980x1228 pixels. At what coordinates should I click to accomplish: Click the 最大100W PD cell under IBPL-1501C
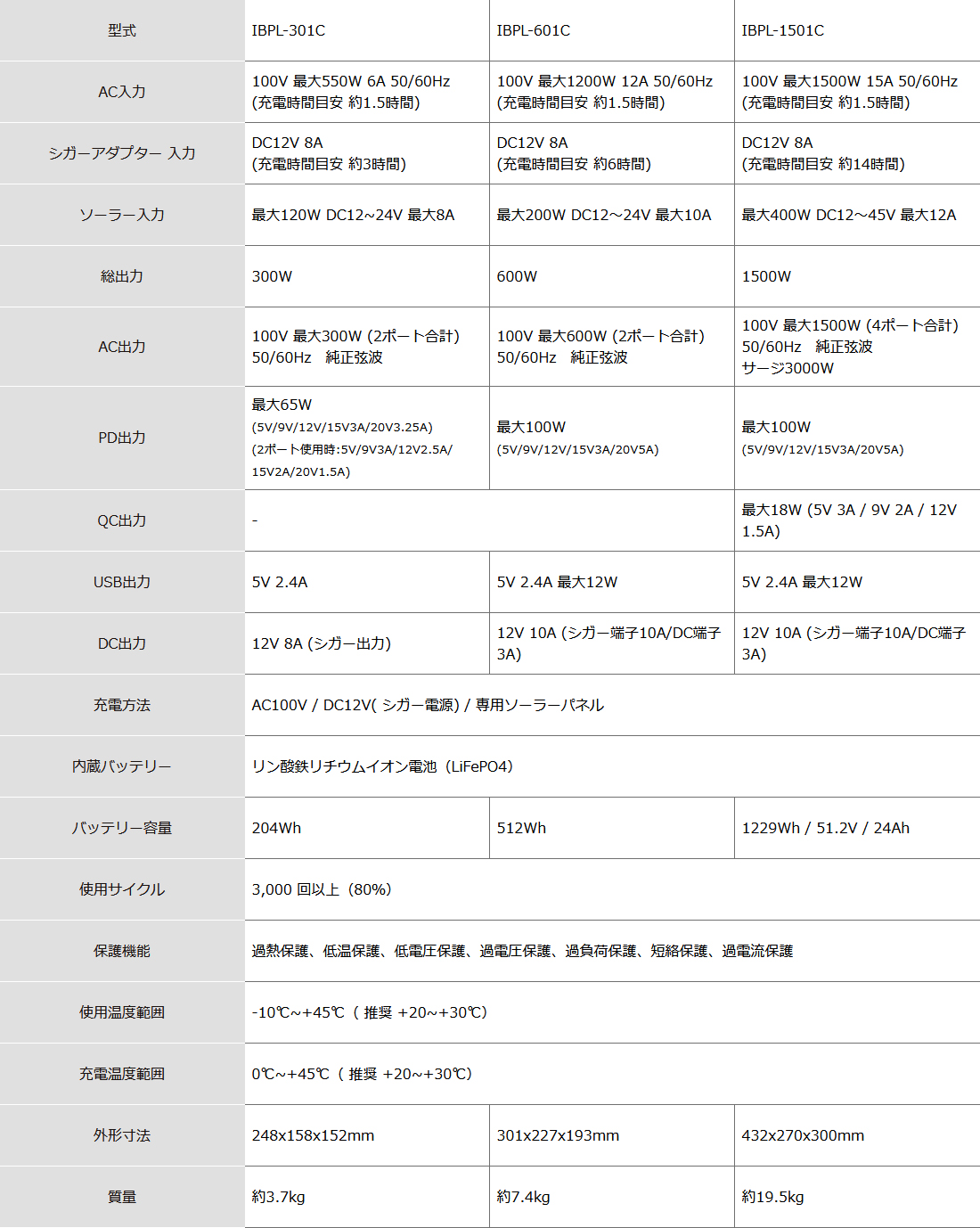(x=857, y=438)
